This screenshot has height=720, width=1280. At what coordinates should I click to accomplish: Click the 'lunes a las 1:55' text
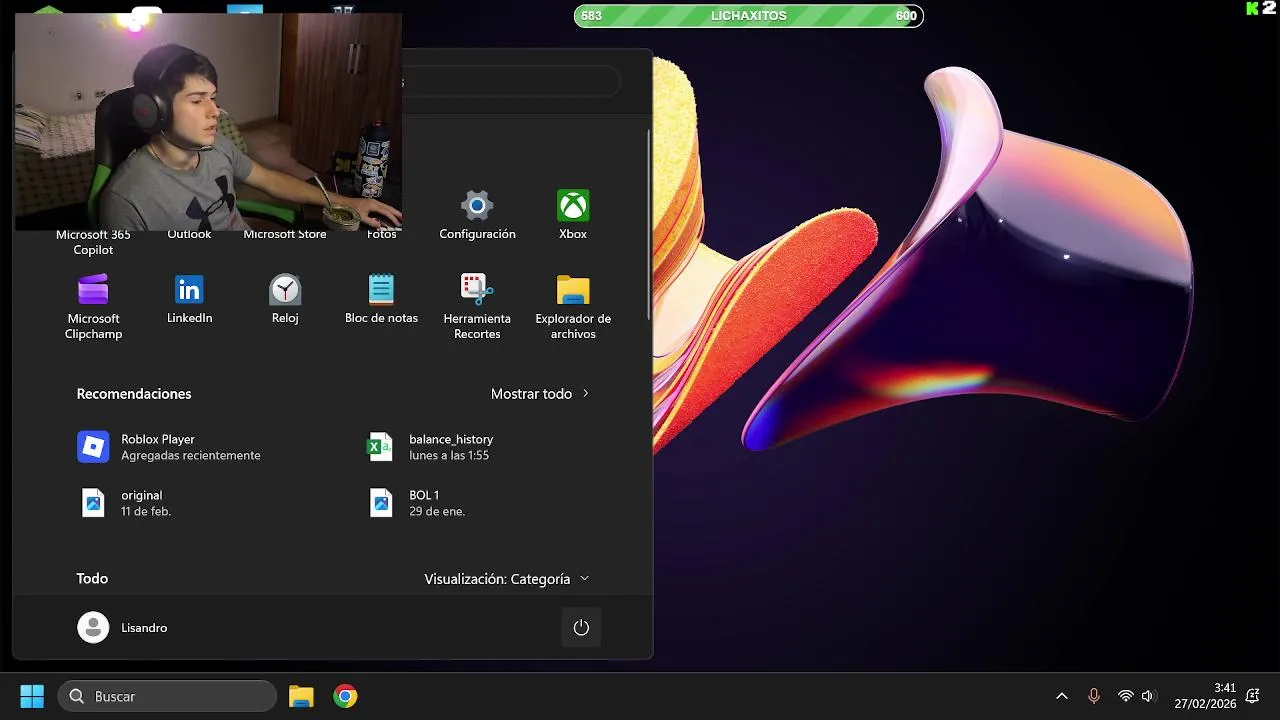pyautogui.click(x=449, y=455)
